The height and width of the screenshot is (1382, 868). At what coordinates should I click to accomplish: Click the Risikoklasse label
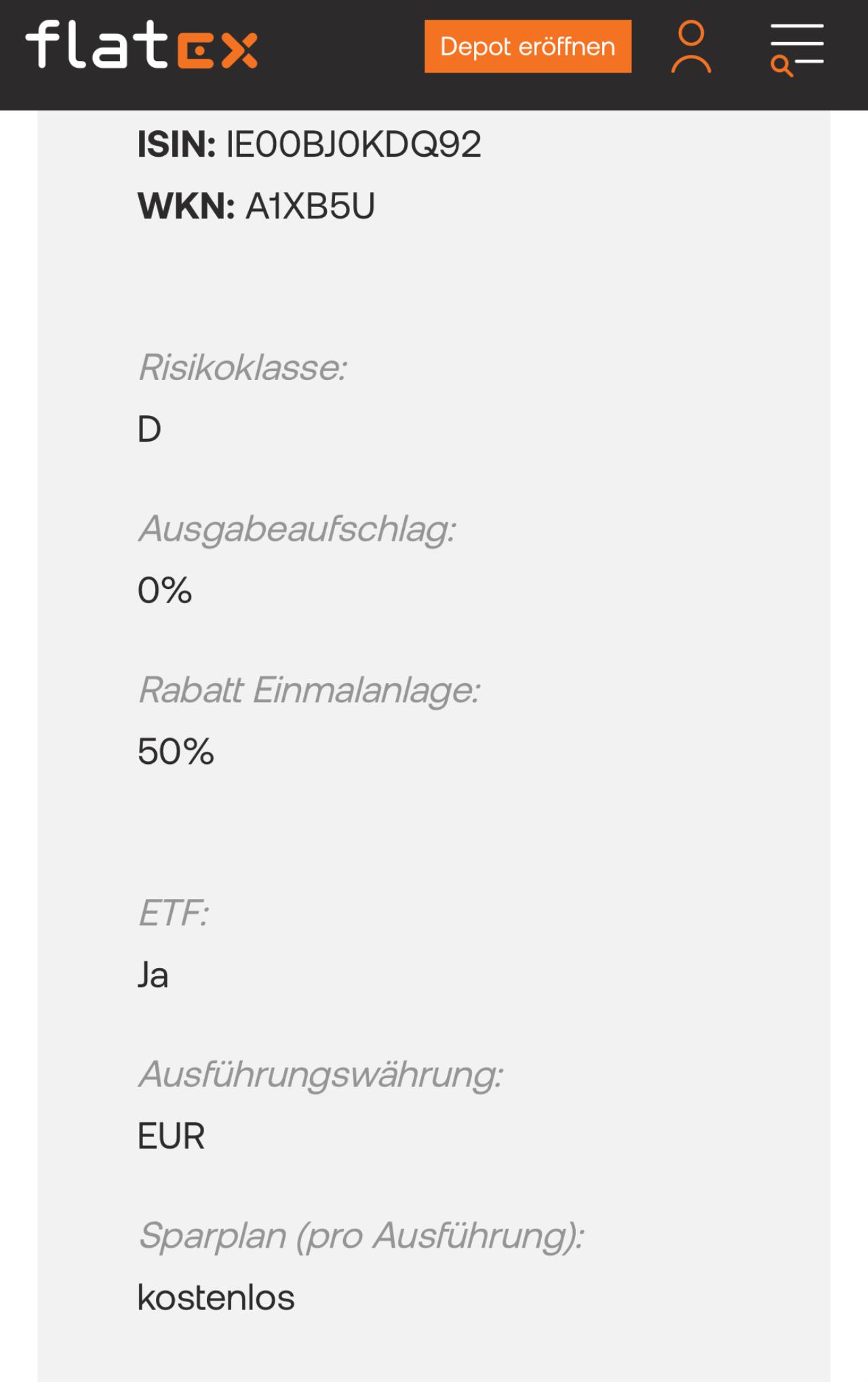point(243,368)
